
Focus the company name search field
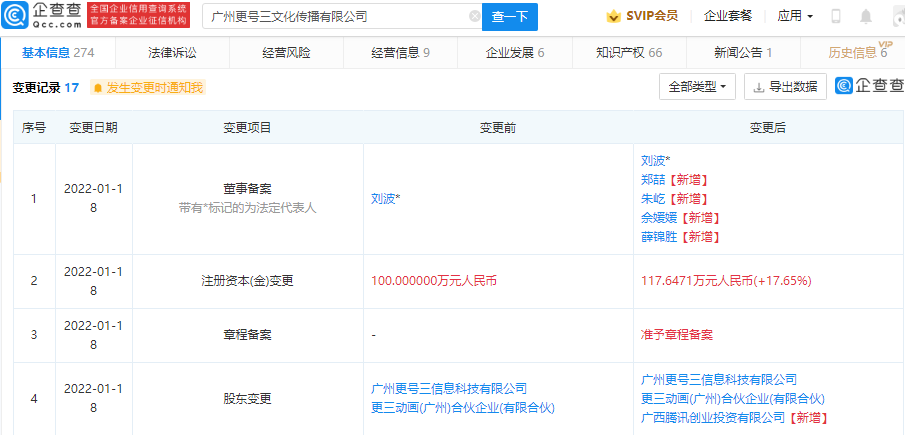(341, 17)
